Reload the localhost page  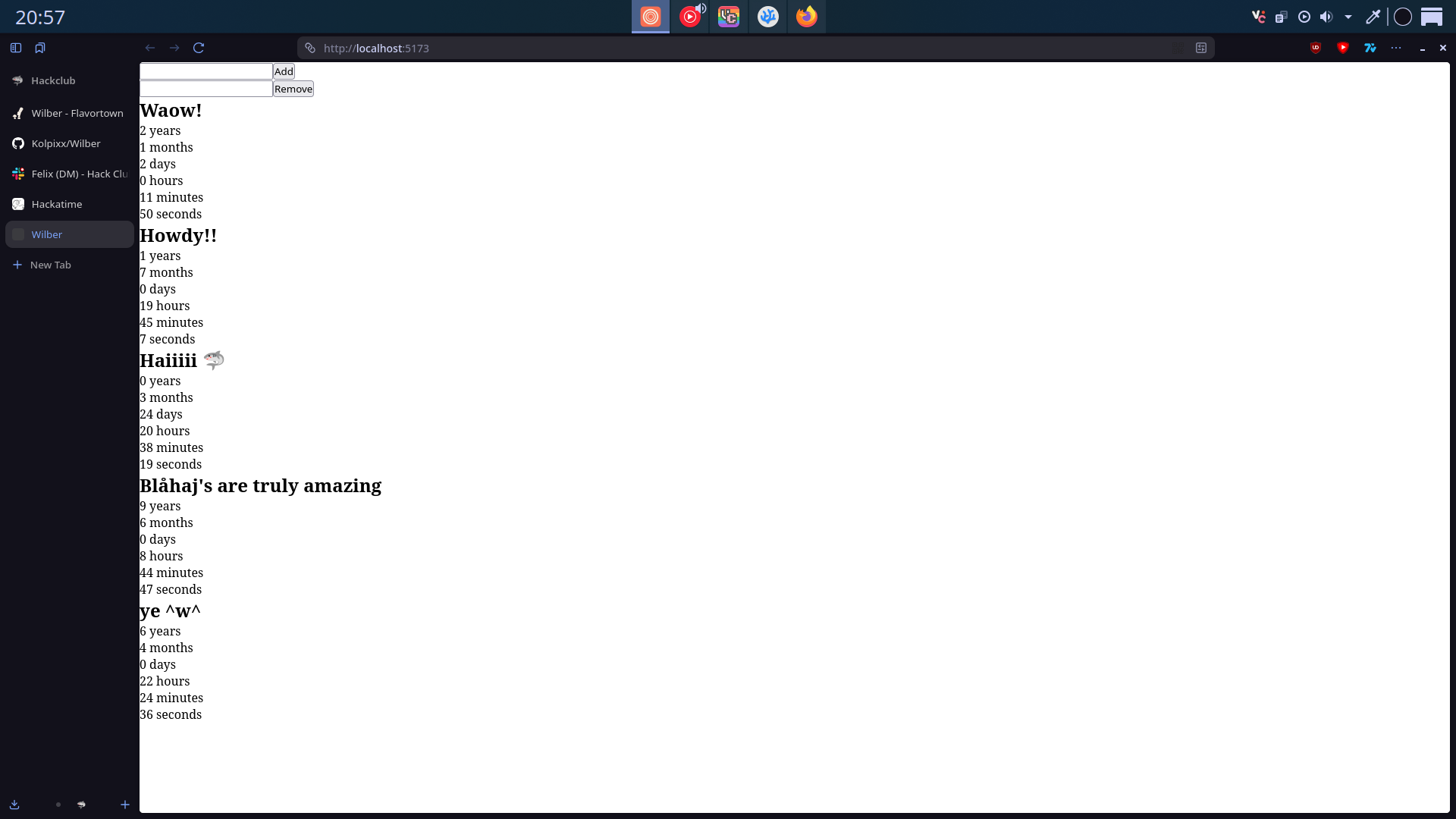tap(199, 48)
